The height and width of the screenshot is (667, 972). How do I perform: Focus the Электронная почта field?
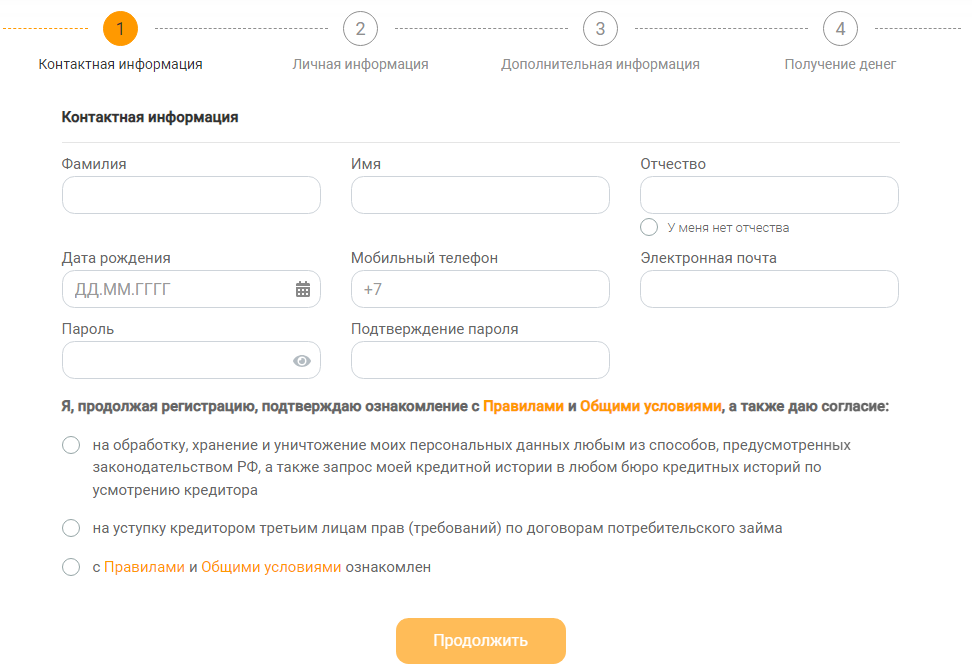(x=769, y=289)
